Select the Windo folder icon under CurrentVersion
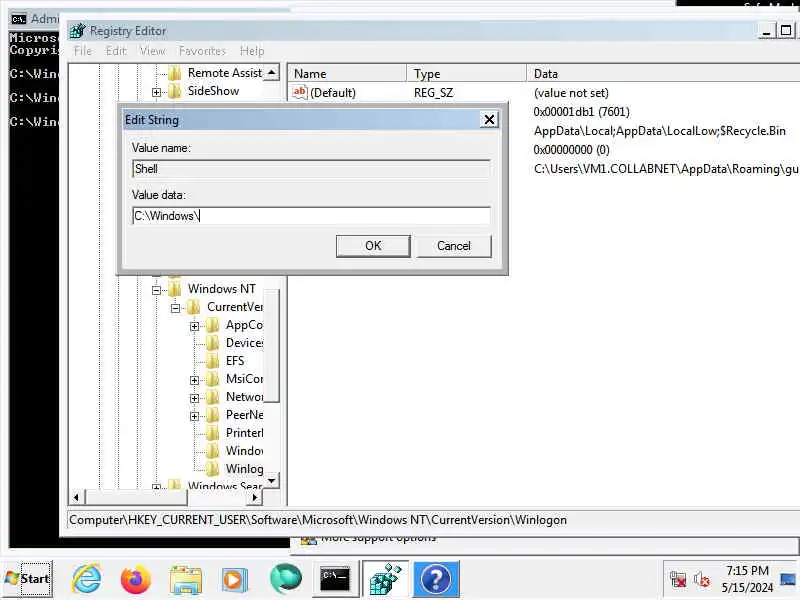 click(x=213, y=451)
